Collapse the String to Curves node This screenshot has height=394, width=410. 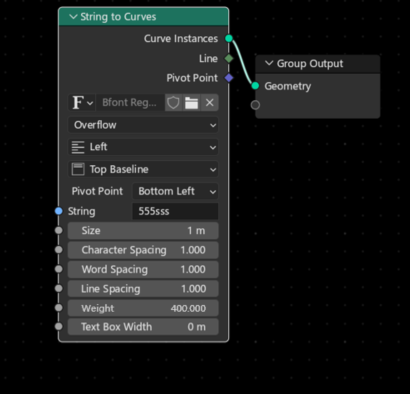click(x=73, y=17)
